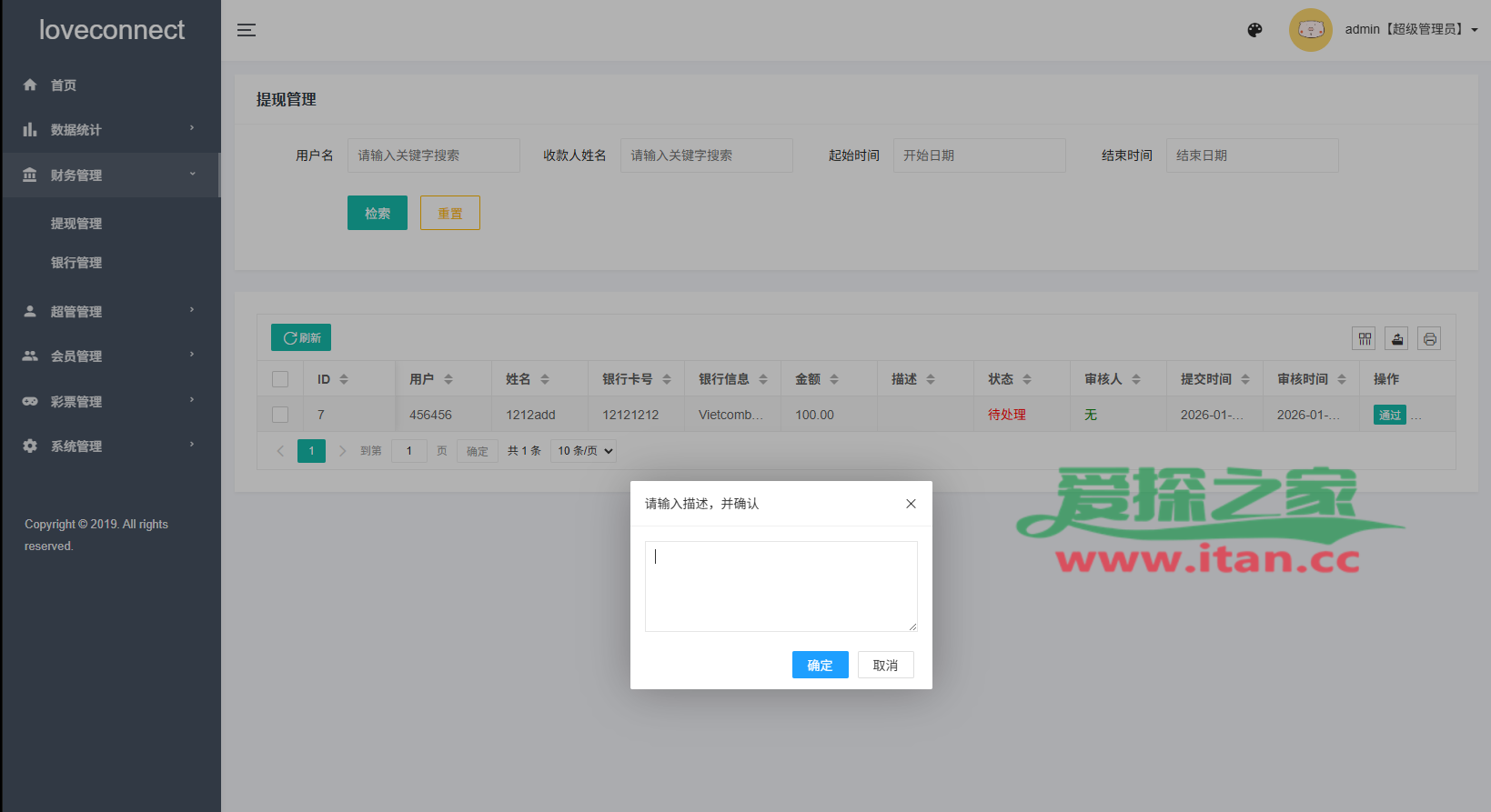Toggle the select-all checkbox in table header
This screenshot has height=812, width=1491.
280,379
